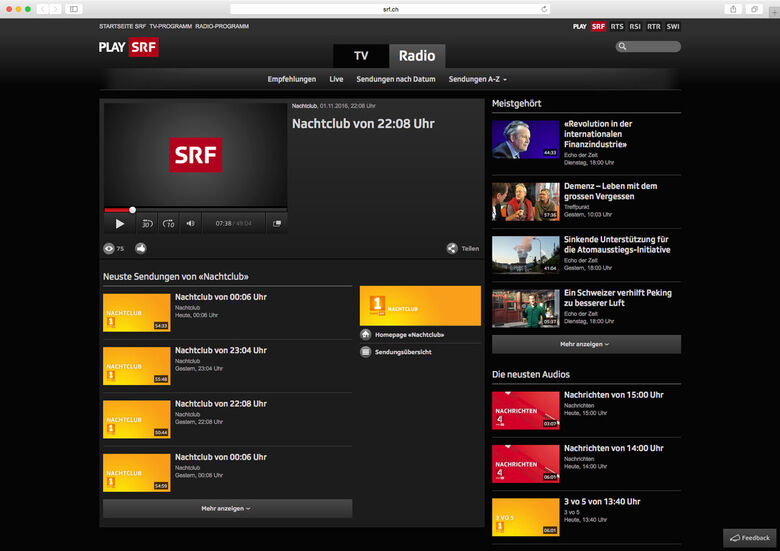Open Demenz – Leben mit dem grossen Vergessen
Screen dimensions: 780x551
point(610,191)
